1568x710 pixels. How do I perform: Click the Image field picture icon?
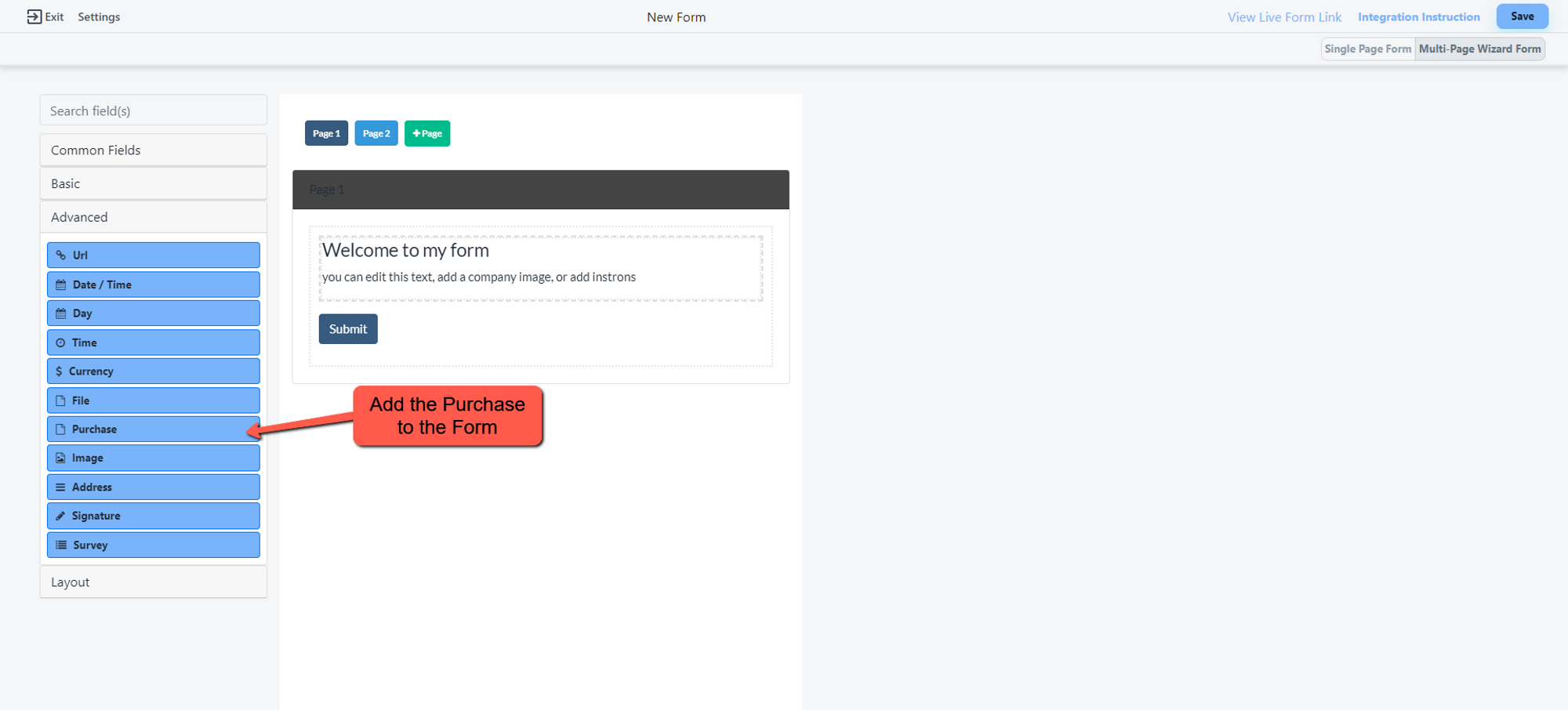click(60, 458)
